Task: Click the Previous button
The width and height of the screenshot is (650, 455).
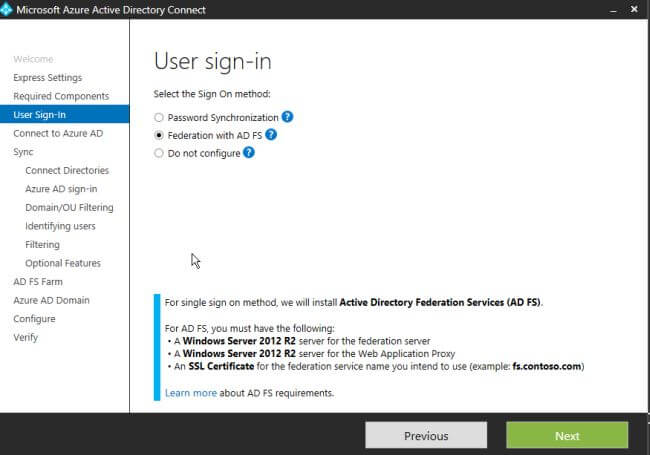Action: pos(426,436)
